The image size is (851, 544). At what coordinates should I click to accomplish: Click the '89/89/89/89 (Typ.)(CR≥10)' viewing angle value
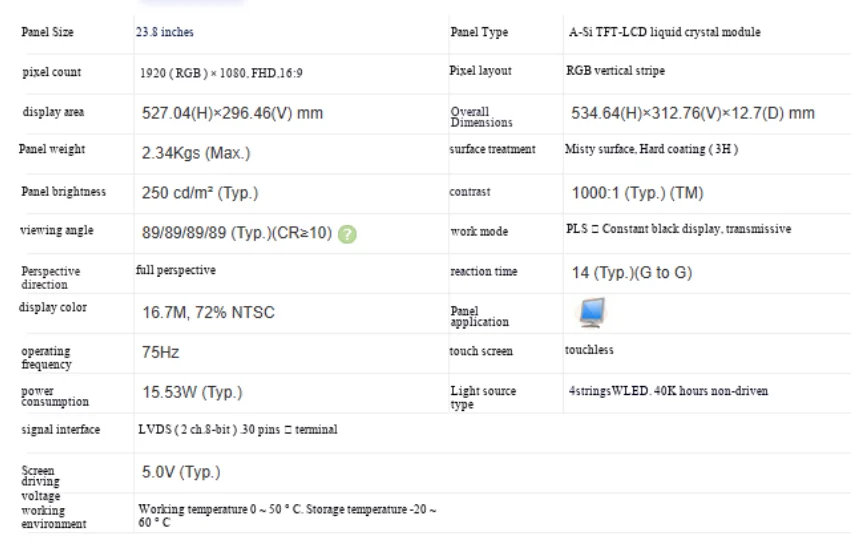(x=237, y=233)
